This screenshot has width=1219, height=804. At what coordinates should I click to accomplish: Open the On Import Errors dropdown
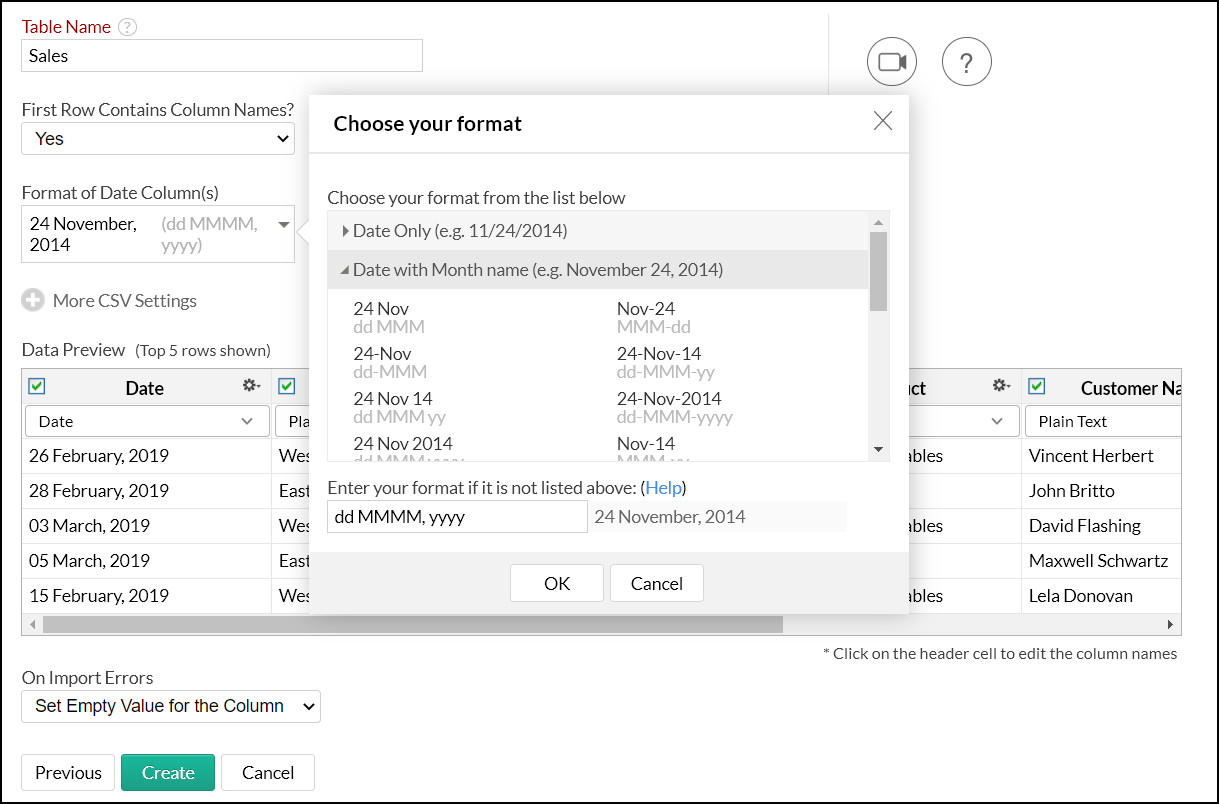[x=171, y=706]
